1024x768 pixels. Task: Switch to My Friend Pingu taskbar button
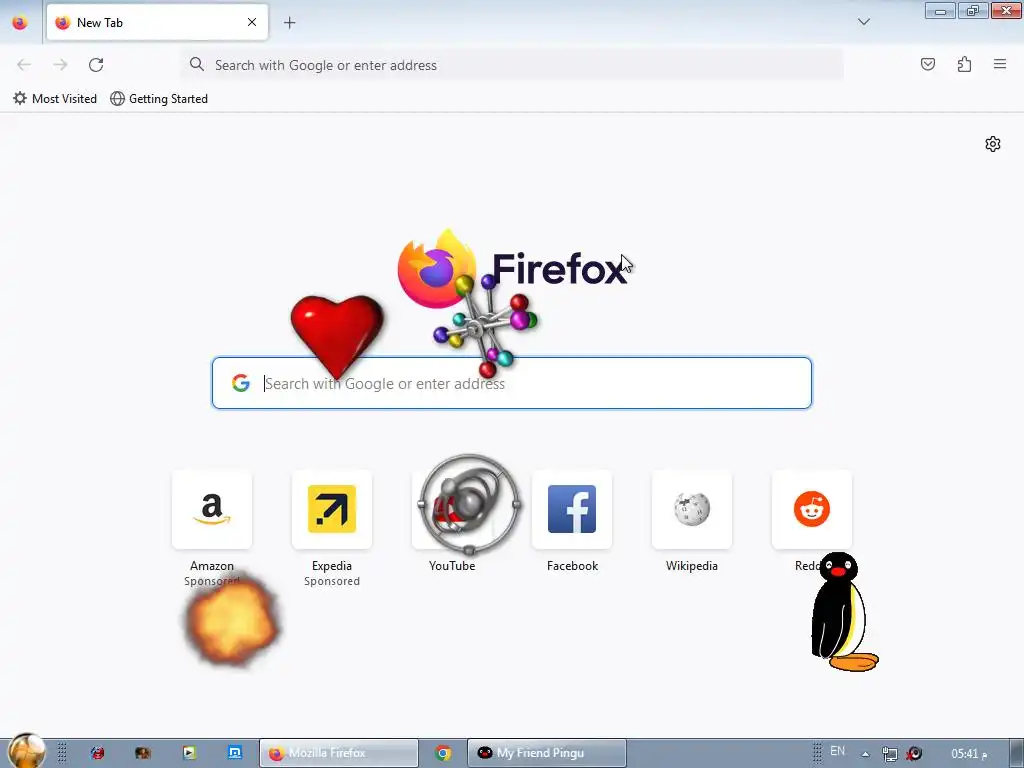click(547, 753)
